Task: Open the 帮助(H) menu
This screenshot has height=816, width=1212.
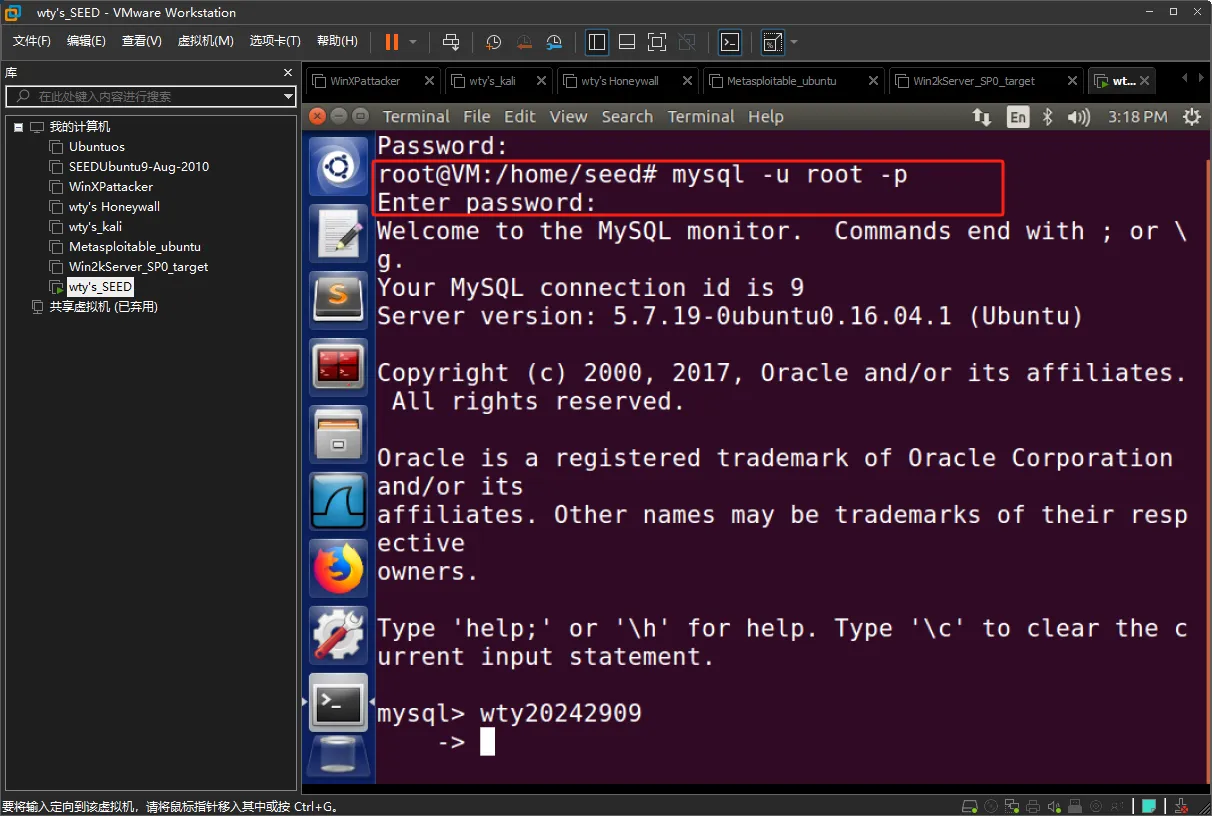Action: [337, 41]
